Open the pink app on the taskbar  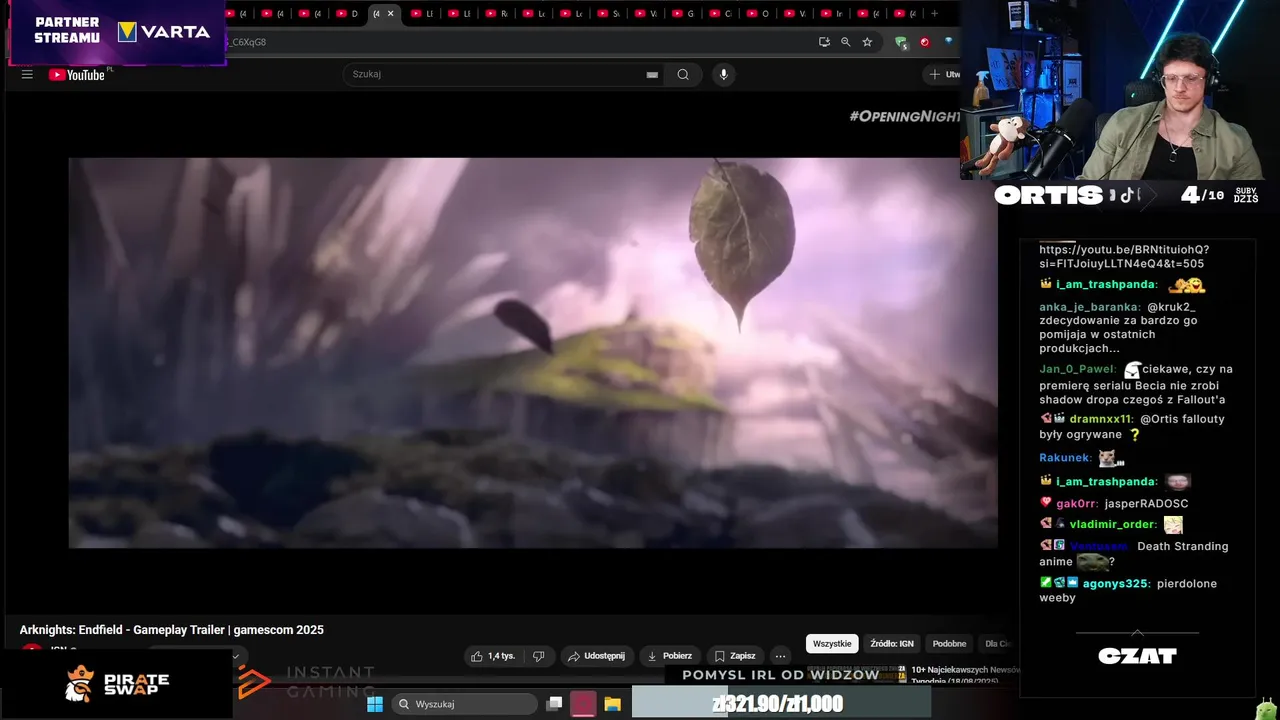(584, 704)
